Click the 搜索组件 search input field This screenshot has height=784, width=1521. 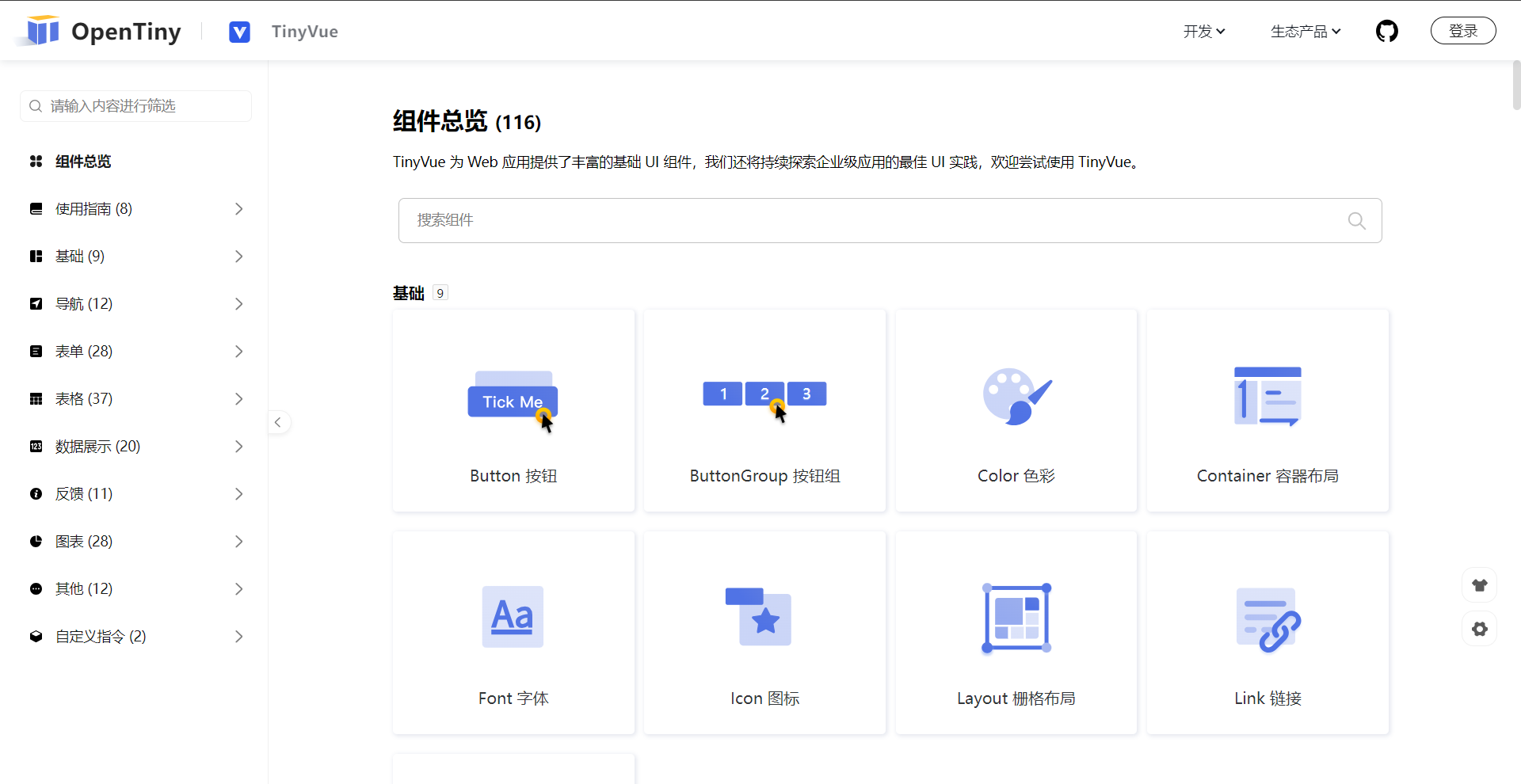[890, 220]
